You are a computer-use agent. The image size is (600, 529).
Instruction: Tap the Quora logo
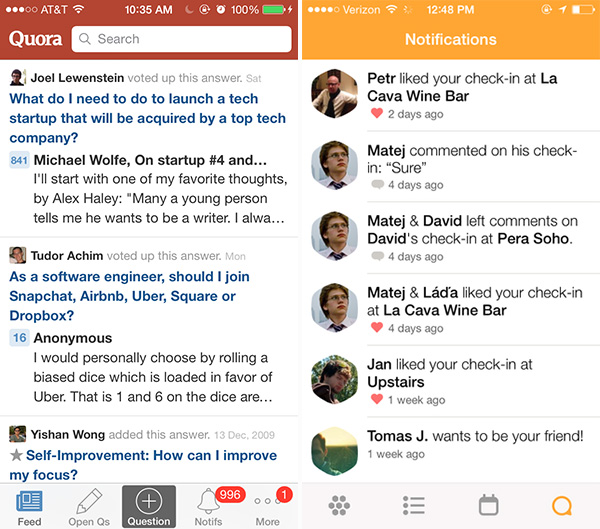point(35,39)
